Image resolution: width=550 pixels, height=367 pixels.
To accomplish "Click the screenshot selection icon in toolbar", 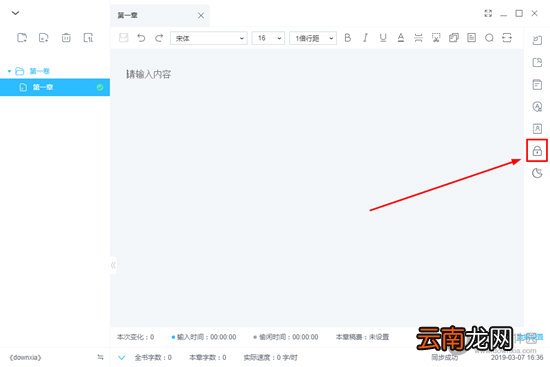I will point(436,38).
